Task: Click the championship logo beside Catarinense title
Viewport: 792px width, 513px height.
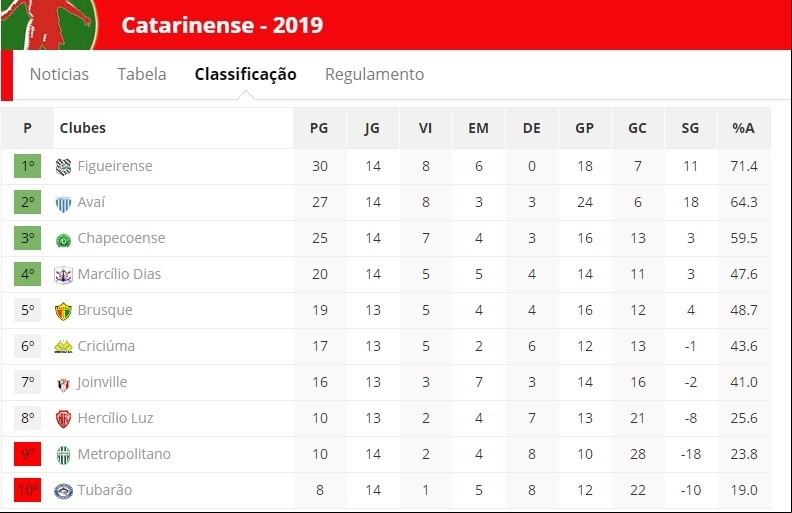Action: point(49,25)
